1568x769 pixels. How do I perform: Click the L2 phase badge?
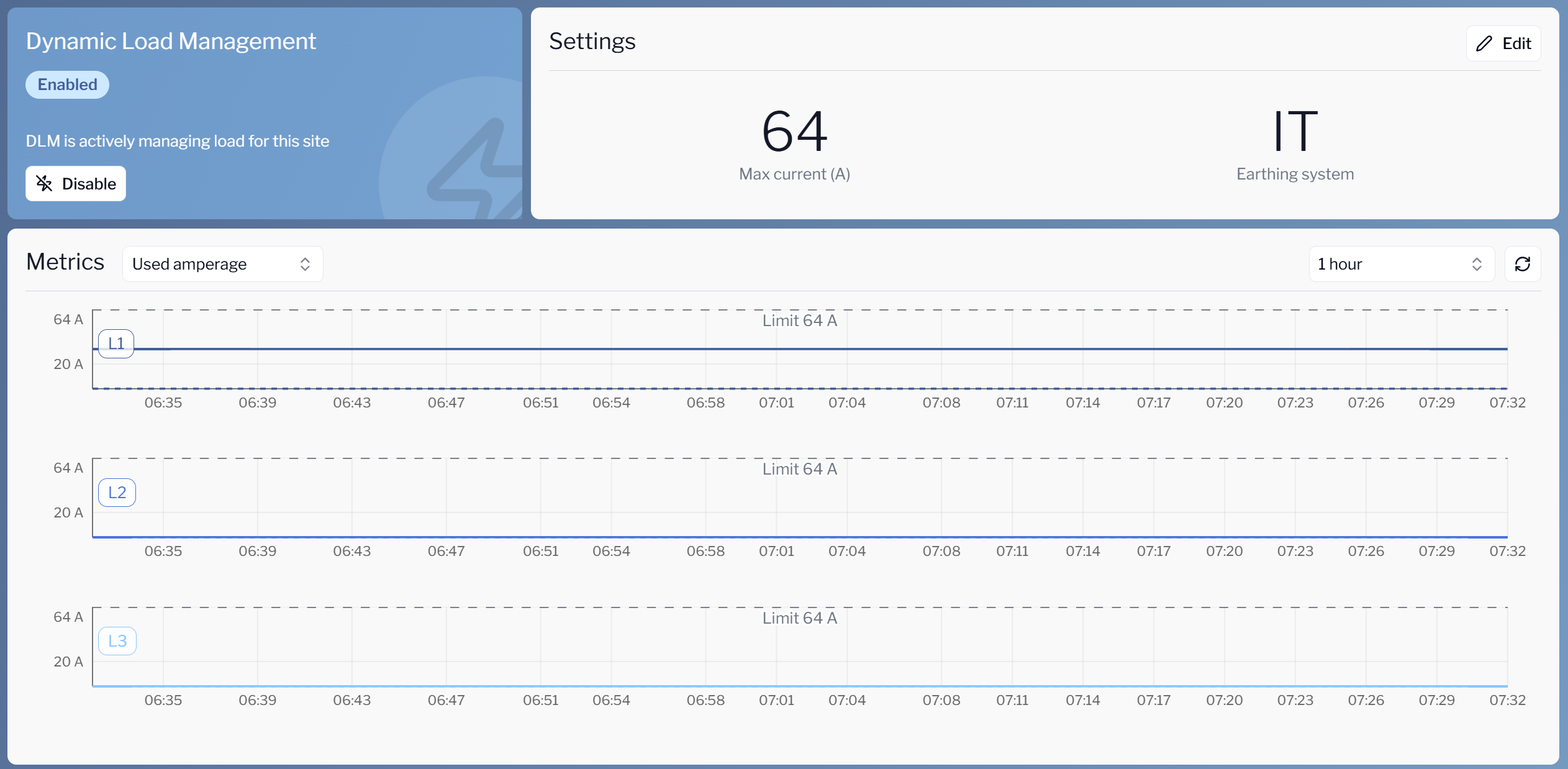click(x=117, y=493)
